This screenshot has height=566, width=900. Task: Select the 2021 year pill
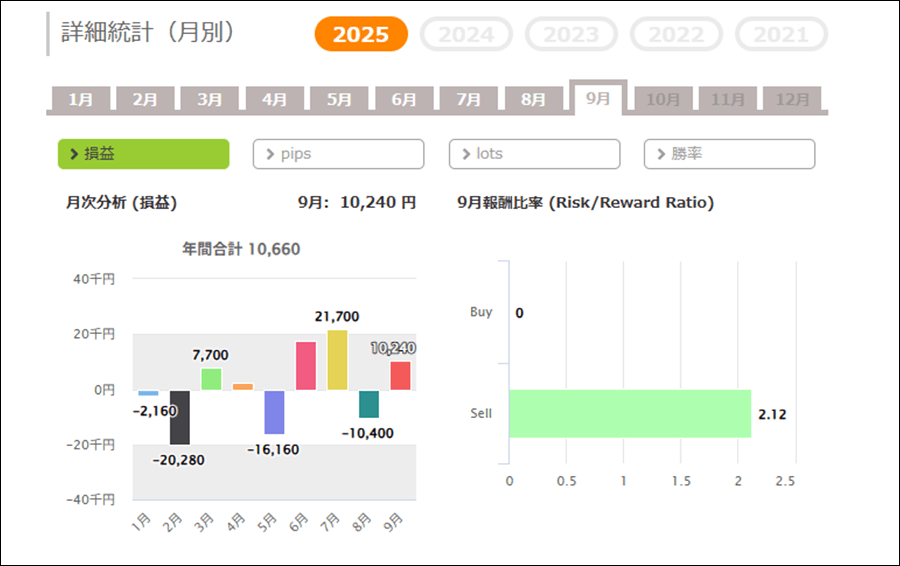click(x=781, y=35)
